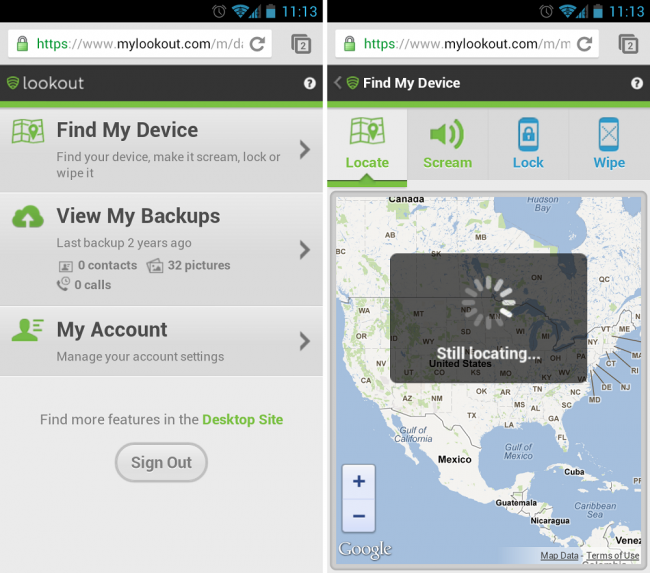650x573 pixels.
Task: Select the Wipe phone icon
Action: pyautogui.click(x=609, y=134)
